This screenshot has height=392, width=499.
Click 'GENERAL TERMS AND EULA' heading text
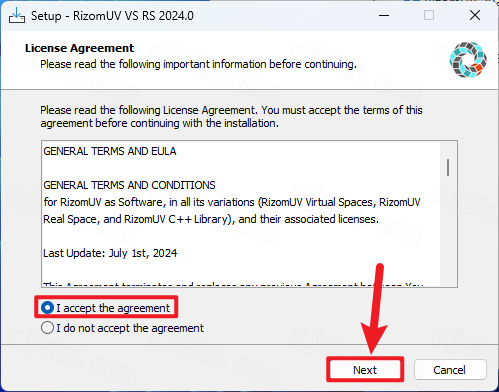click(x=110, y=151)
